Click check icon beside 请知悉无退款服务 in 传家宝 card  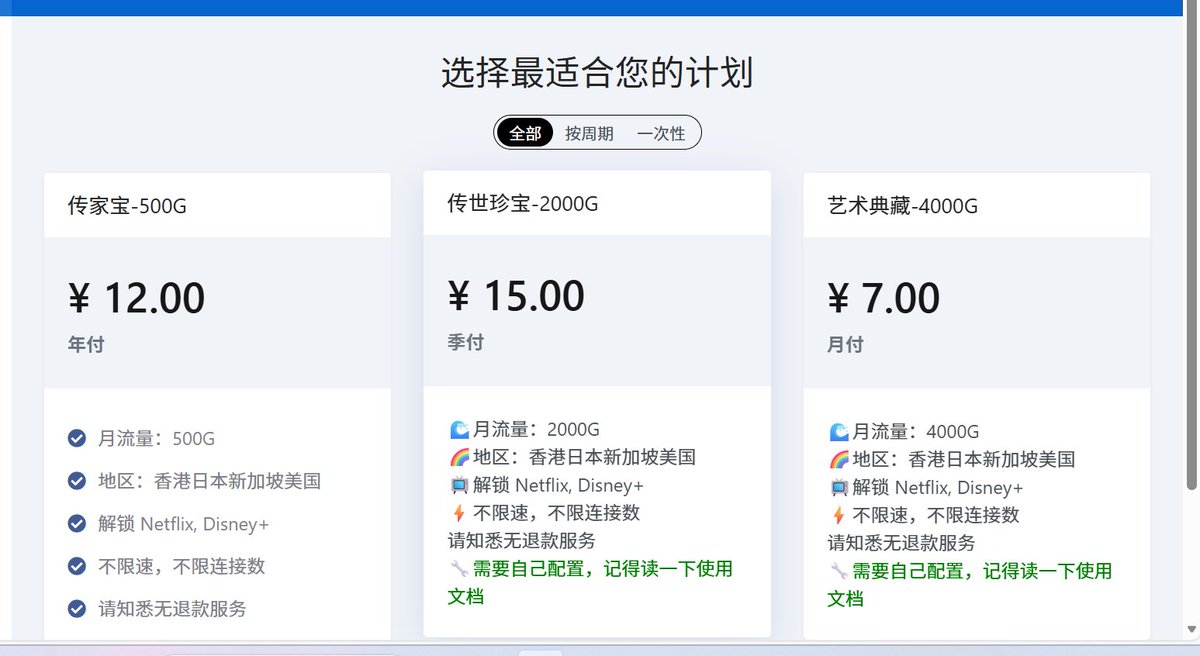tap(77, 608)
